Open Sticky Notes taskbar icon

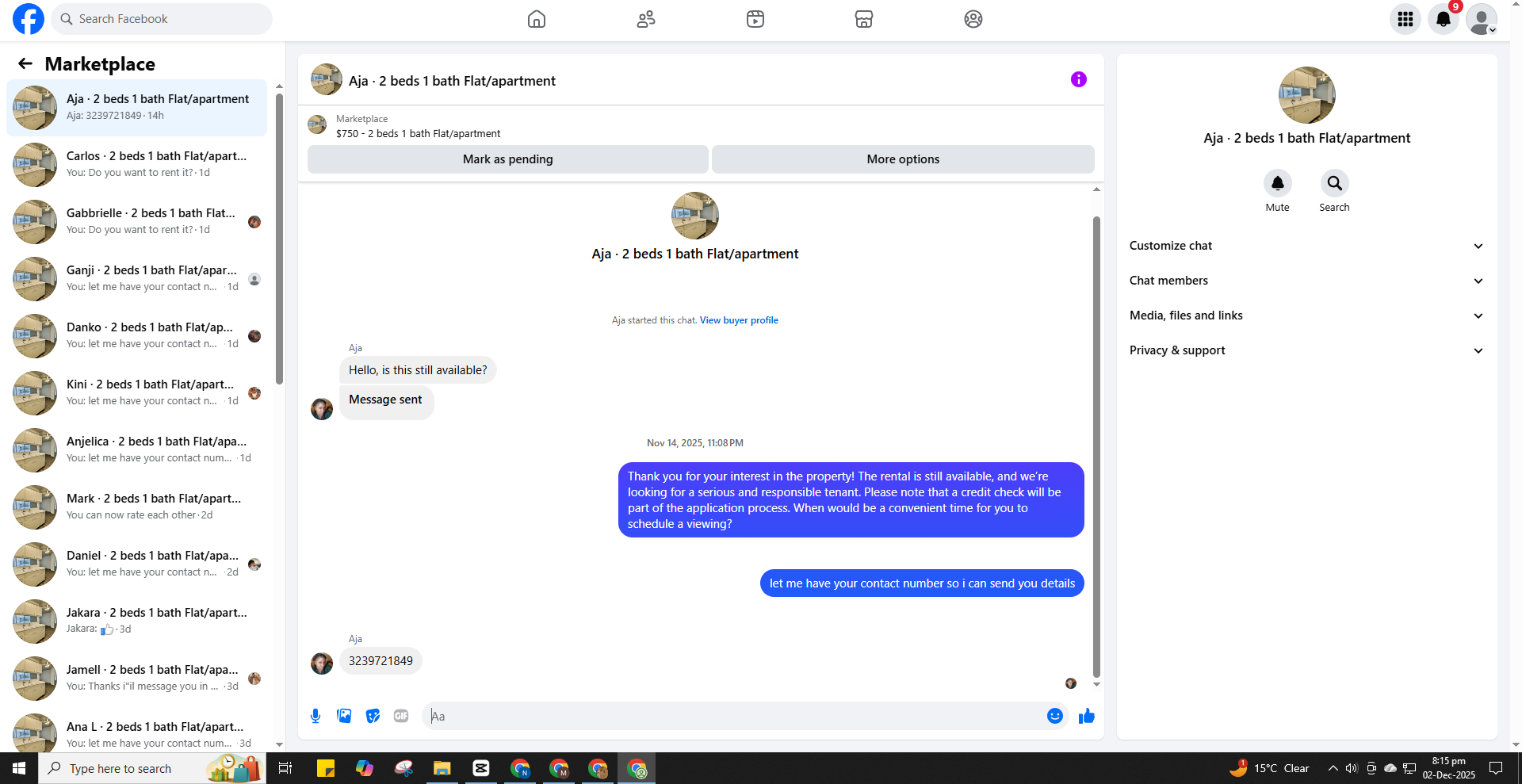(325, 768)
